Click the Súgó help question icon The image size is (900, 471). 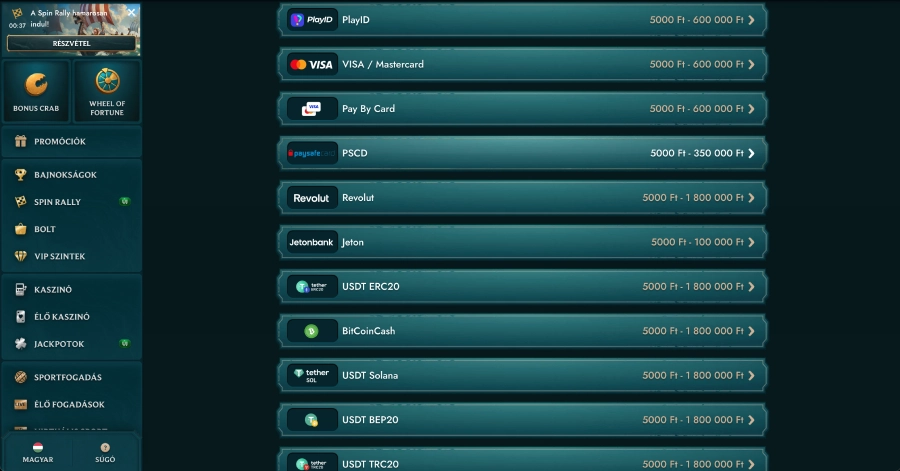click(105, 447)
